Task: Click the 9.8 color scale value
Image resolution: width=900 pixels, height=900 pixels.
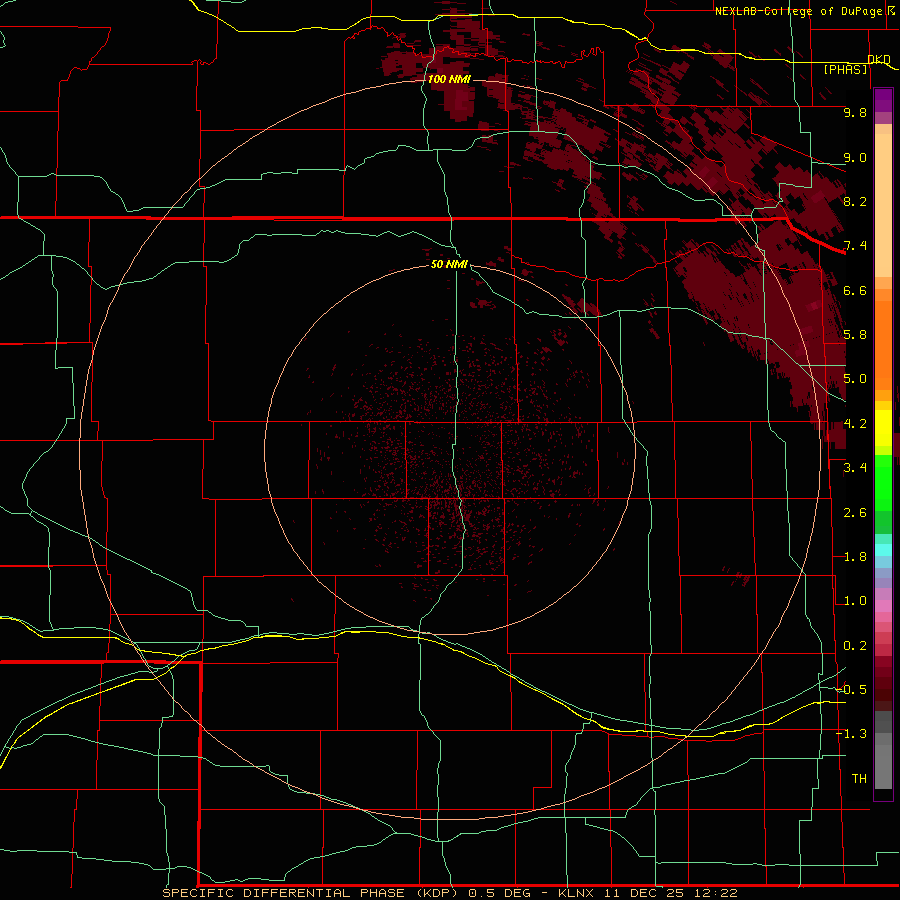Action: tap(855, 112)
